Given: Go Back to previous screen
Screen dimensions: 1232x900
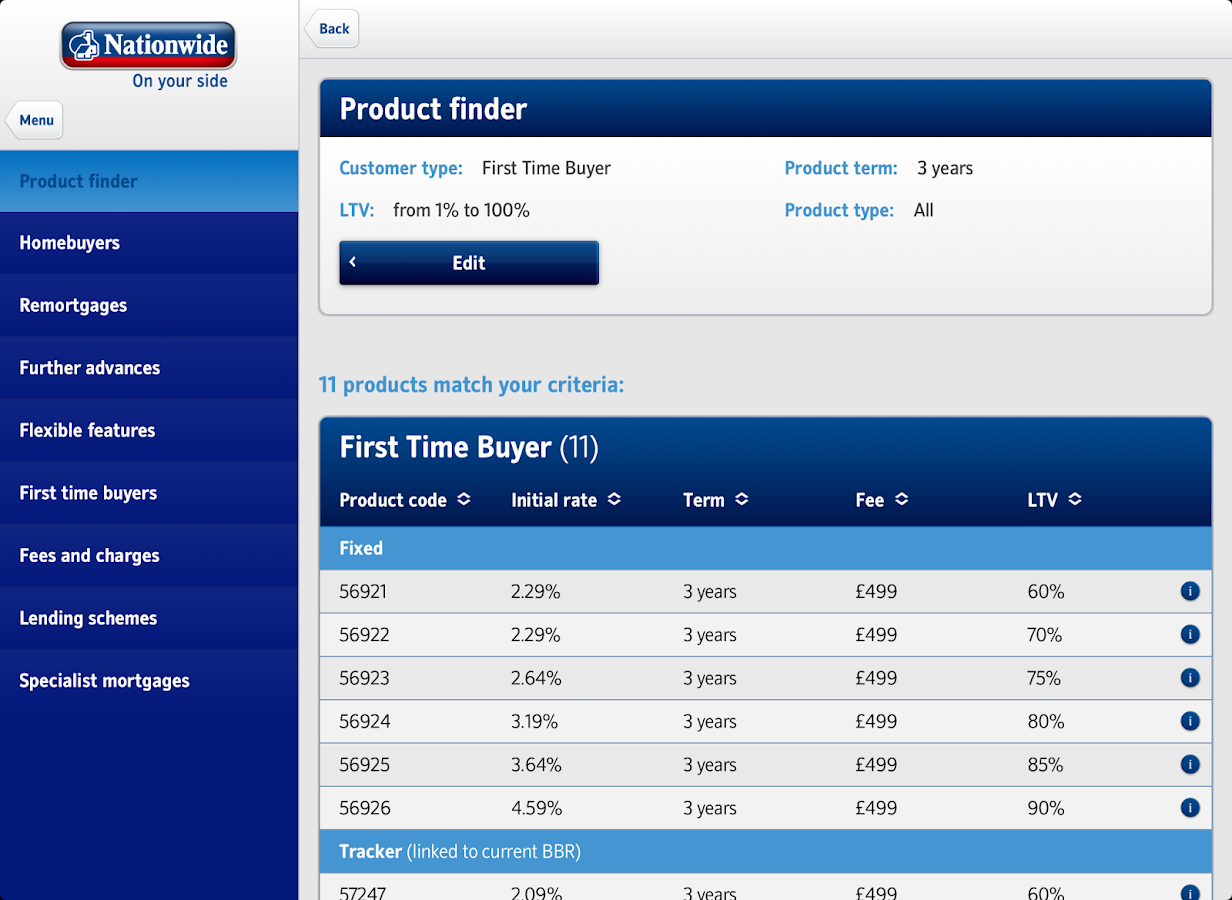Looking at the screenshot, I should [x=332, y=29].
